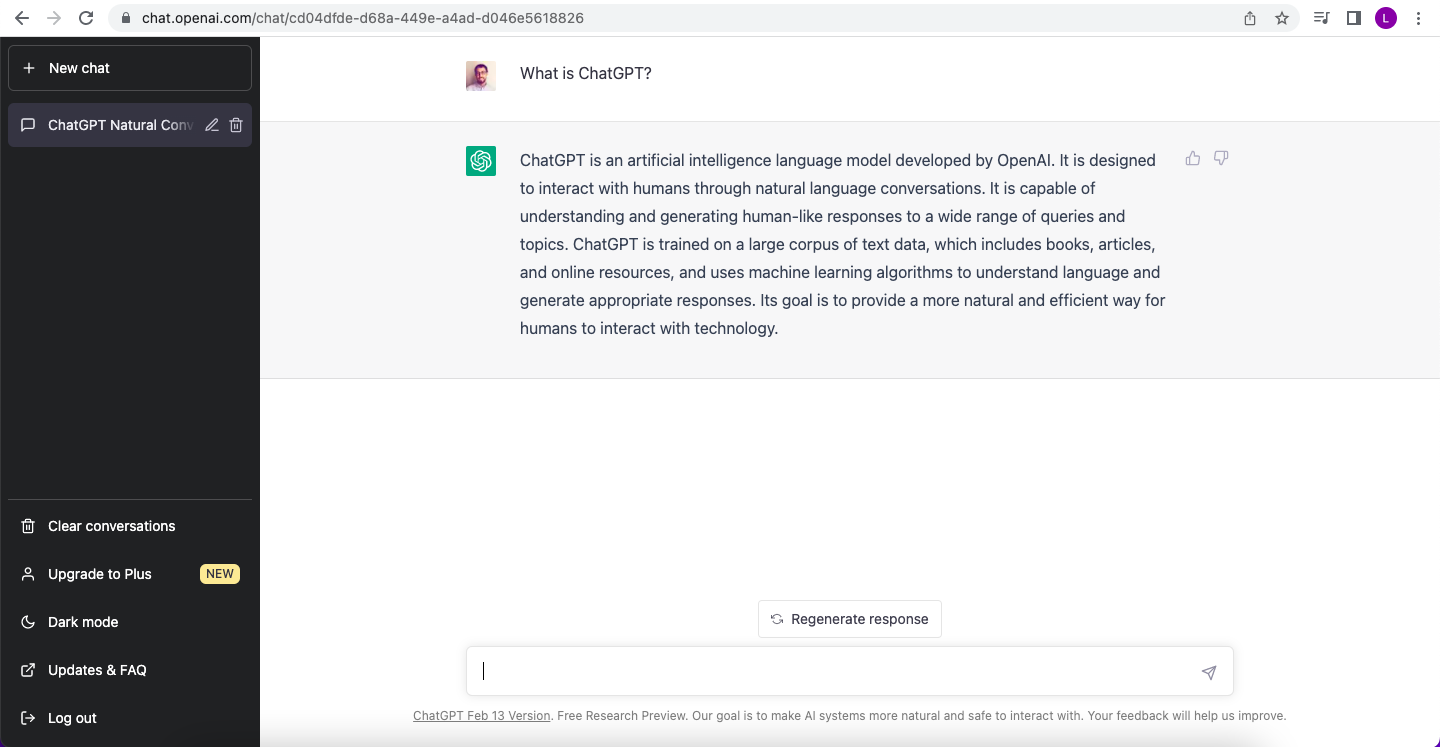Open the tab media control dropdown
Image resolution: width=1440 pixels, height=747 pixels.
pyautogui.click(x=1321, y=17)
